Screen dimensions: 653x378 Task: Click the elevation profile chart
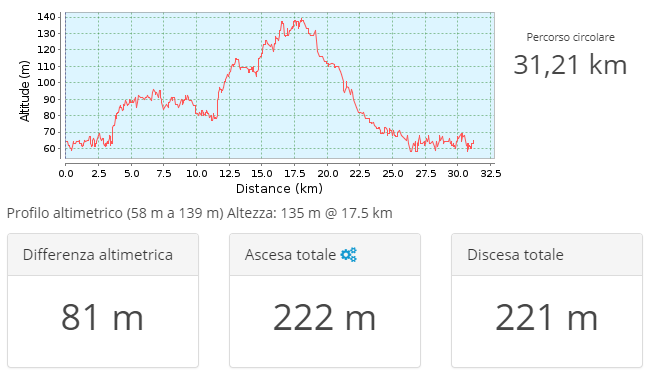pos(280,85)
